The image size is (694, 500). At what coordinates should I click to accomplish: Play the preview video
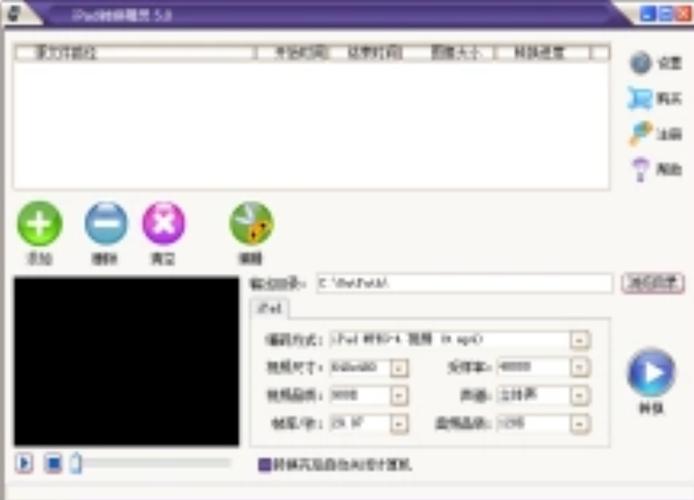[24, 463]
